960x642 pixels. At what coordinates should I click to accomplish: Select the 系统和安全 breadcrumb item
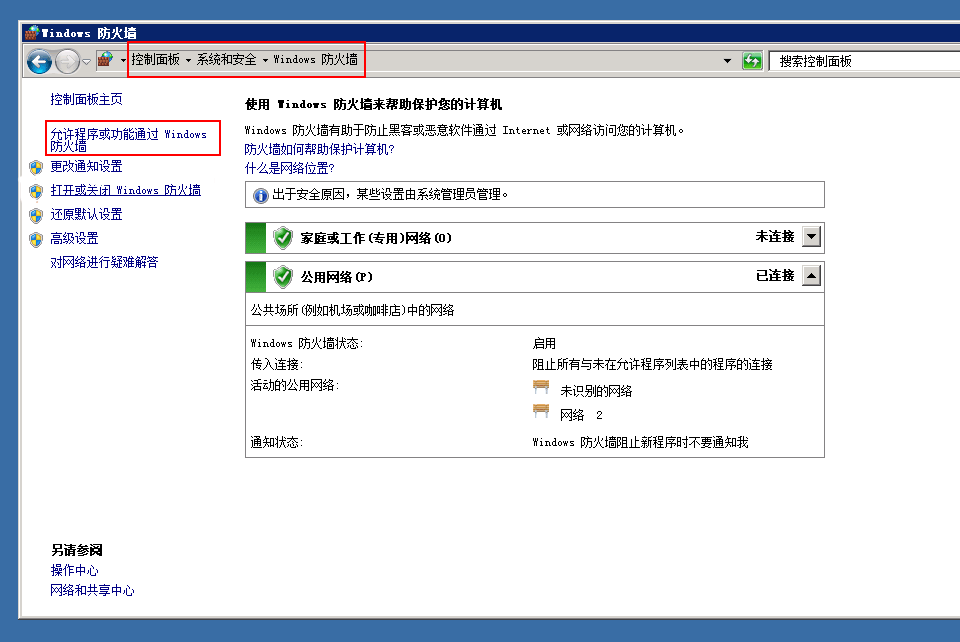(226, 60)
